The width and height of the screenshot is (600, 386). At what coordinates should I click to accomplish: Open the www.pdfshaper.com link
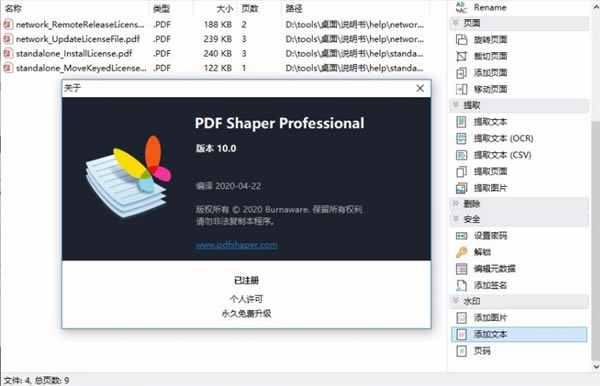pos(236,245)
